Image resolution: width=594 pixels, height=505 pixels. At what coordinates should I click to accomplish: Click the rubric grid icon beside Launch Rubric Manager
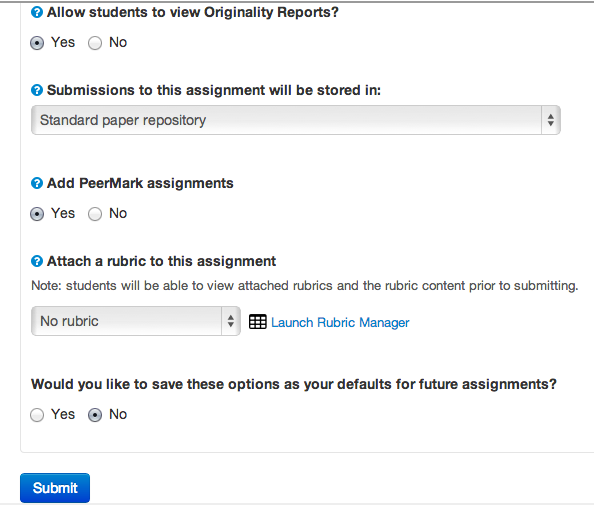tap(258, 322)
